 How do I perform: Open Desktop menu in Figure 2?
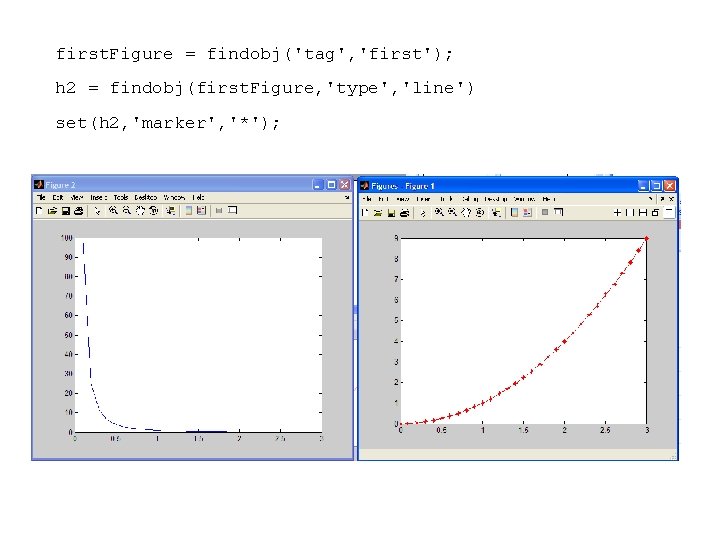click(x=146, y=197)
